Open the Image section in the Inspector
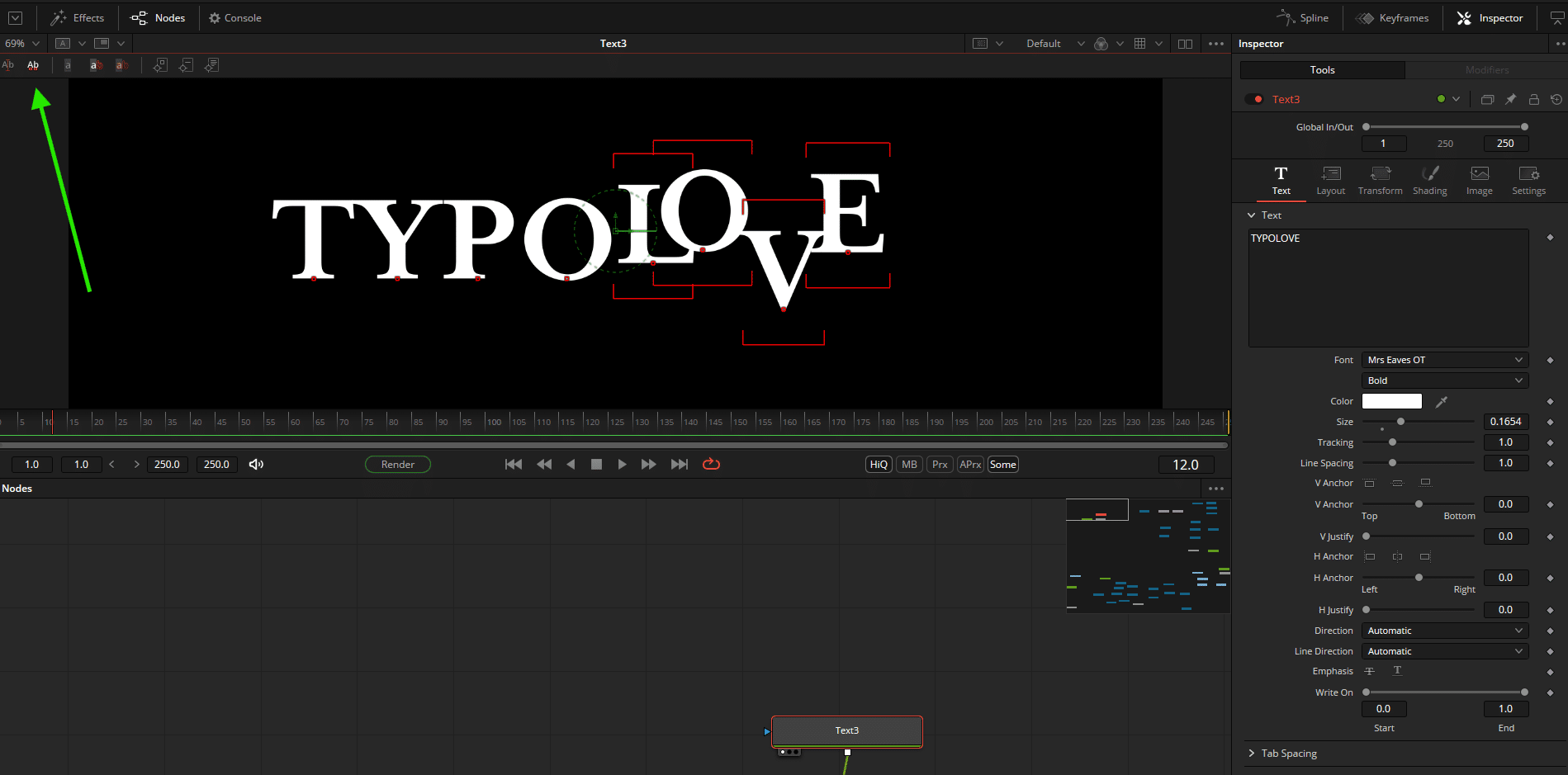This screenshot has width=1568, height=775. pyautogui.click(x=1478, y=180)
